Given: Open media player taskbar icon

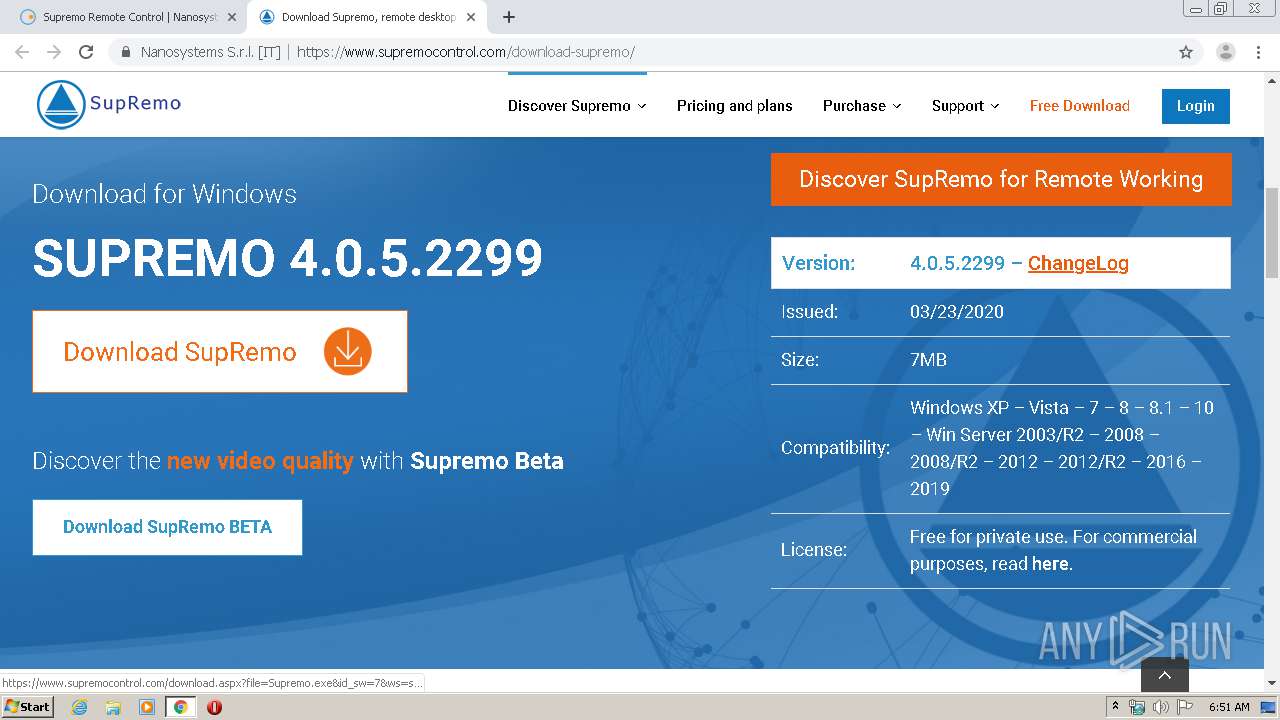Looking at the screenshot, I should (x=147, y=707).
